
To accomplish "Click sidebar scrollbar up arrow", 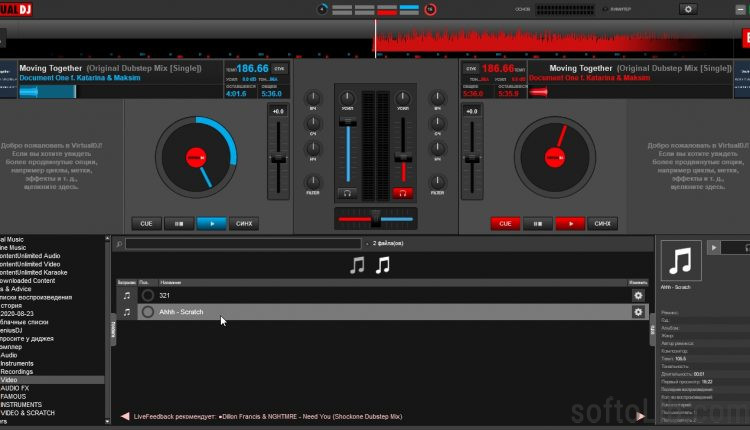I will [x=107, y=238].
